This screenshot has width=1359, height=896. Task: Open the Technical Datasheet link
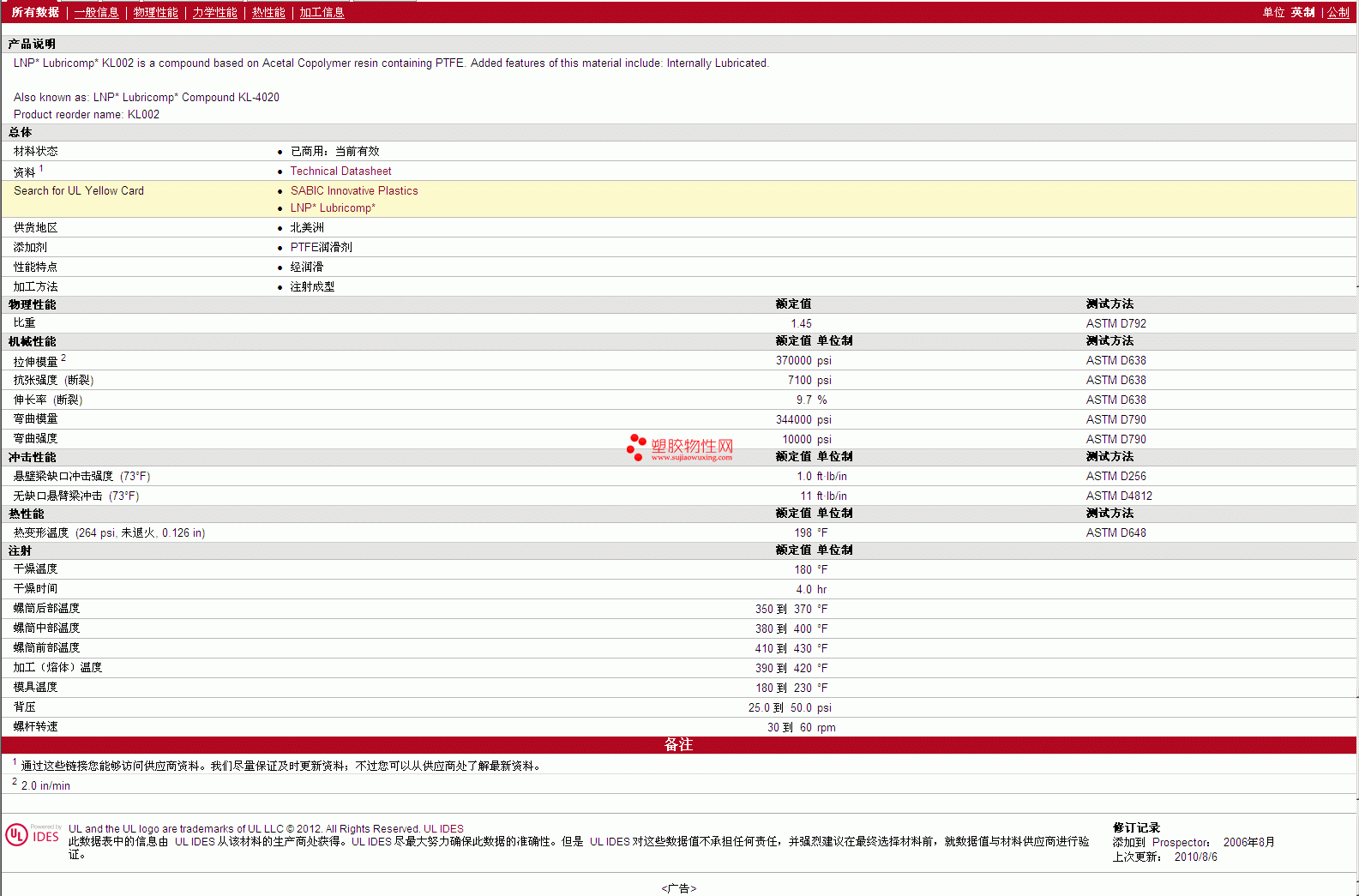click(x=340, y=171)
